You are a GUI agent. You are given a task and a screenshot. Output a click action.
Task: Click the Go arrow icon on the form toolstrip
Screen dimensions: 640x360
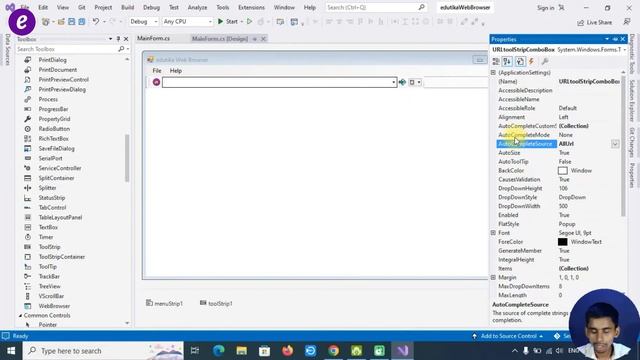pos(402,82)
